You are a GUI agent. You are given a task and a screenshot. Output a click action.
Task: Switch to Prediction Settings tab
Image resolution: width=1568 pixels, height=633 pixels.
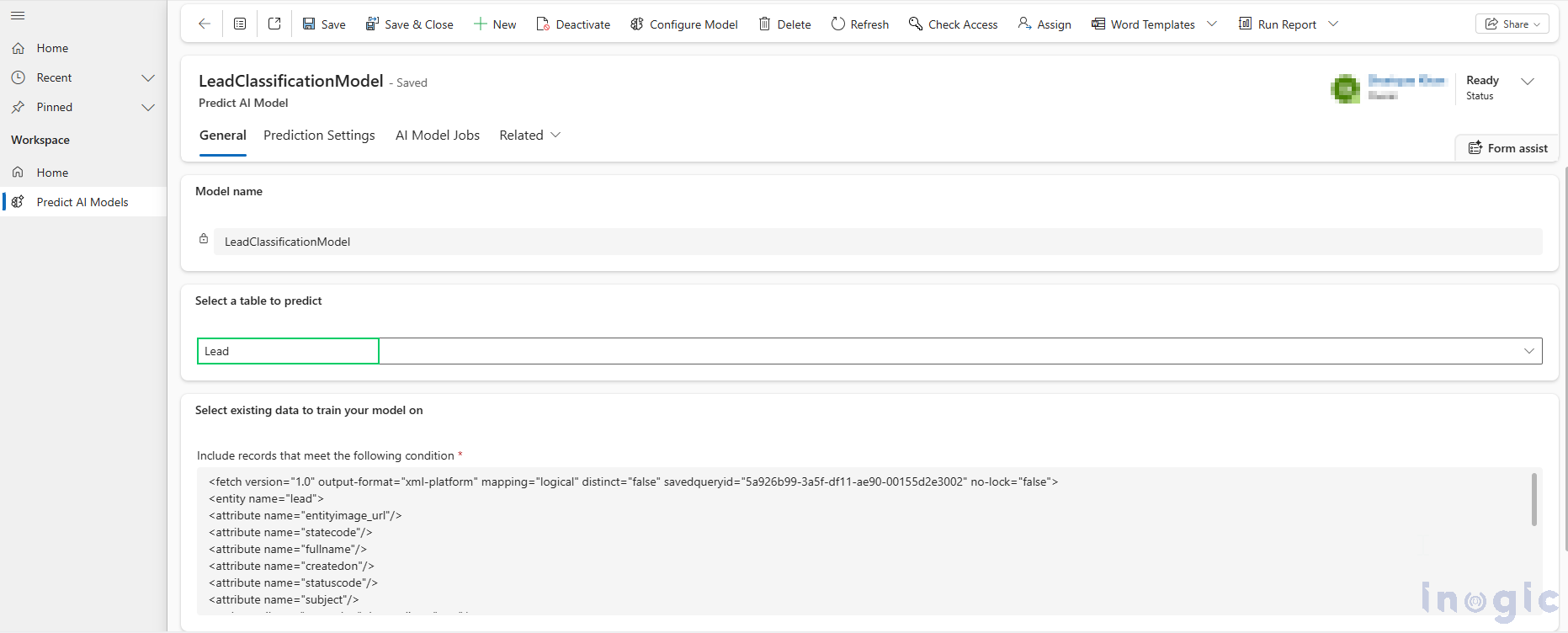[x=319, y=136]
